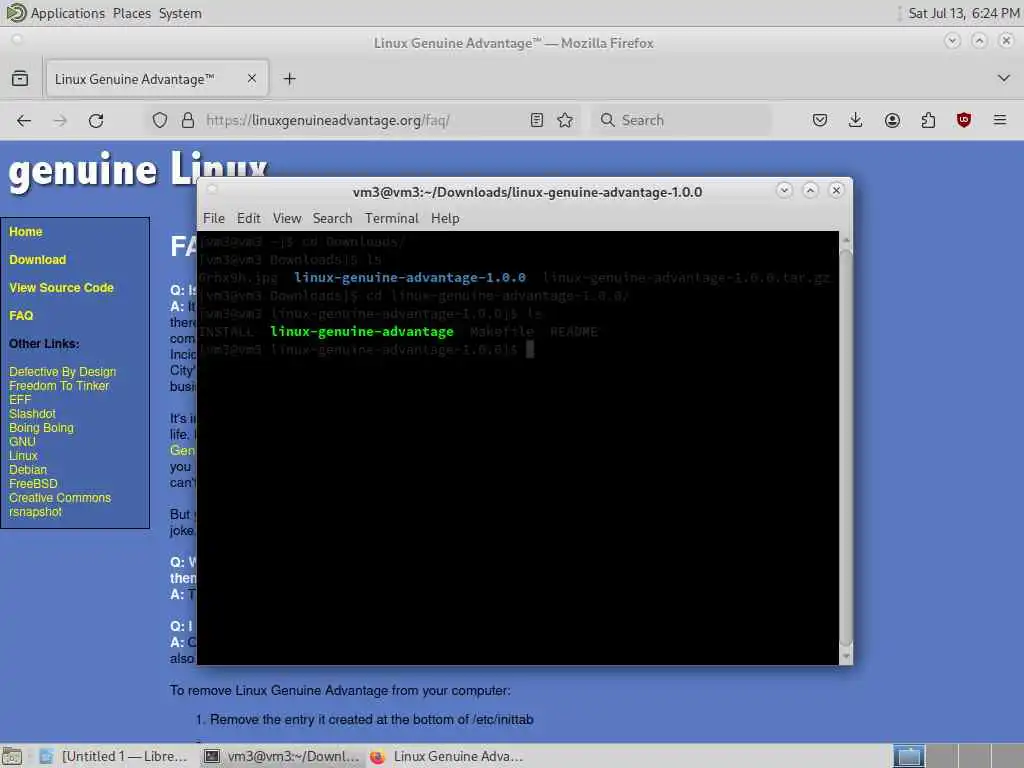This screenshot has width=1024, height=768.
Task: Bookmark this page with the star icon
Action: (566, 120)
